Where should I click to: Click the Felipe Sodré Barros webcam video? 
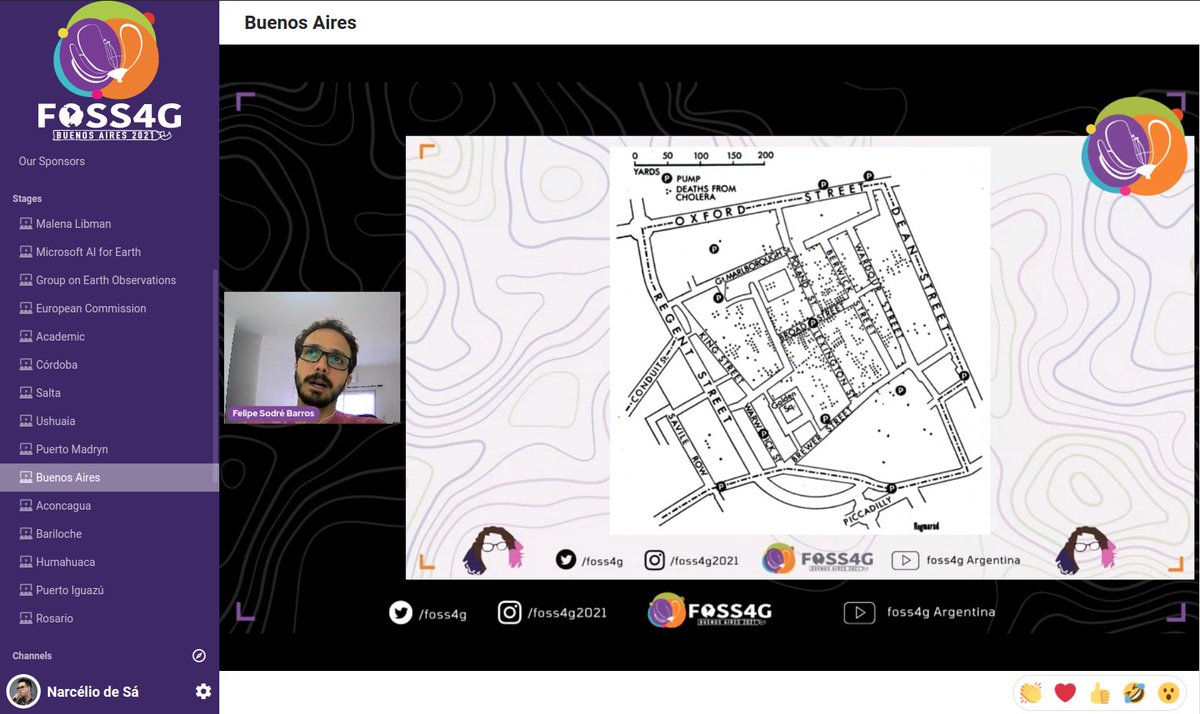pos(312,357)
